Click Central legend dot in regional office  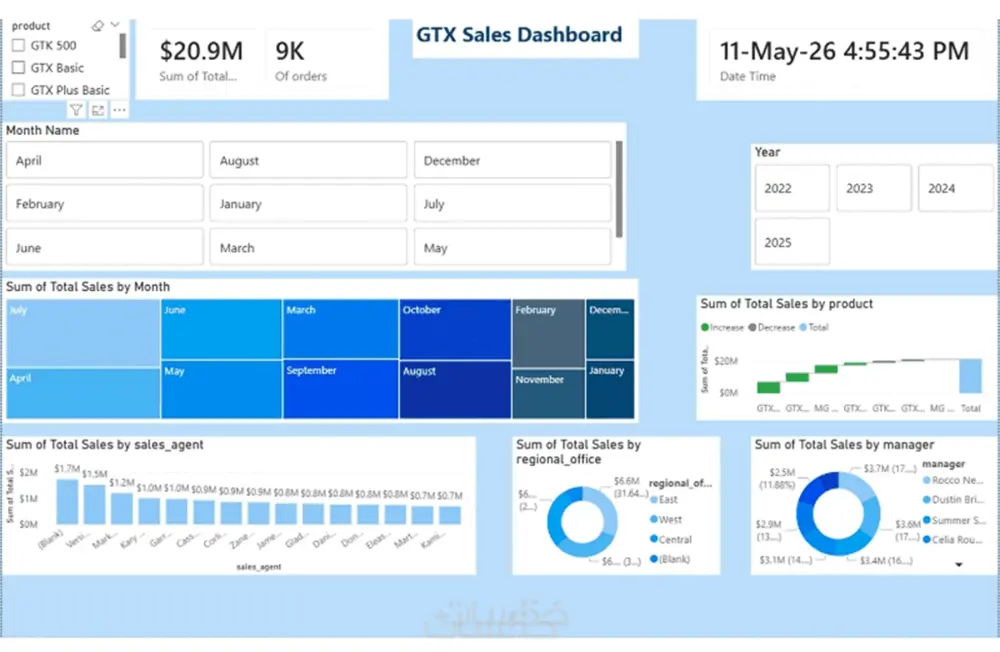point(654,539)
